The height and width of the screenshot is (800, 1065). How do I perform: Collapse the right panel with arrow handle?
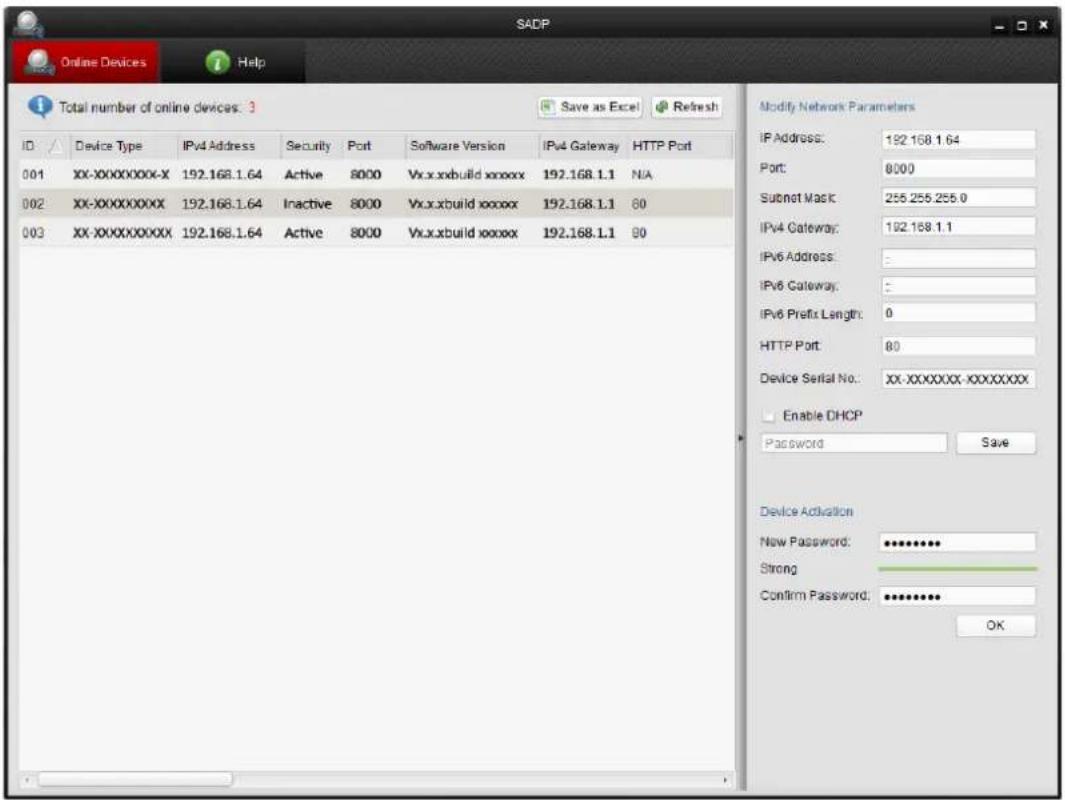point(740,438)
